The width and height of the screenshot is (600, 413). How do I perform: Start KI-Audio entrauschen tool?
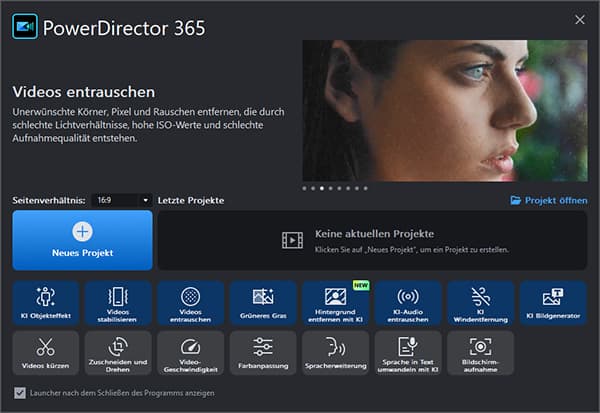(408, 303)
